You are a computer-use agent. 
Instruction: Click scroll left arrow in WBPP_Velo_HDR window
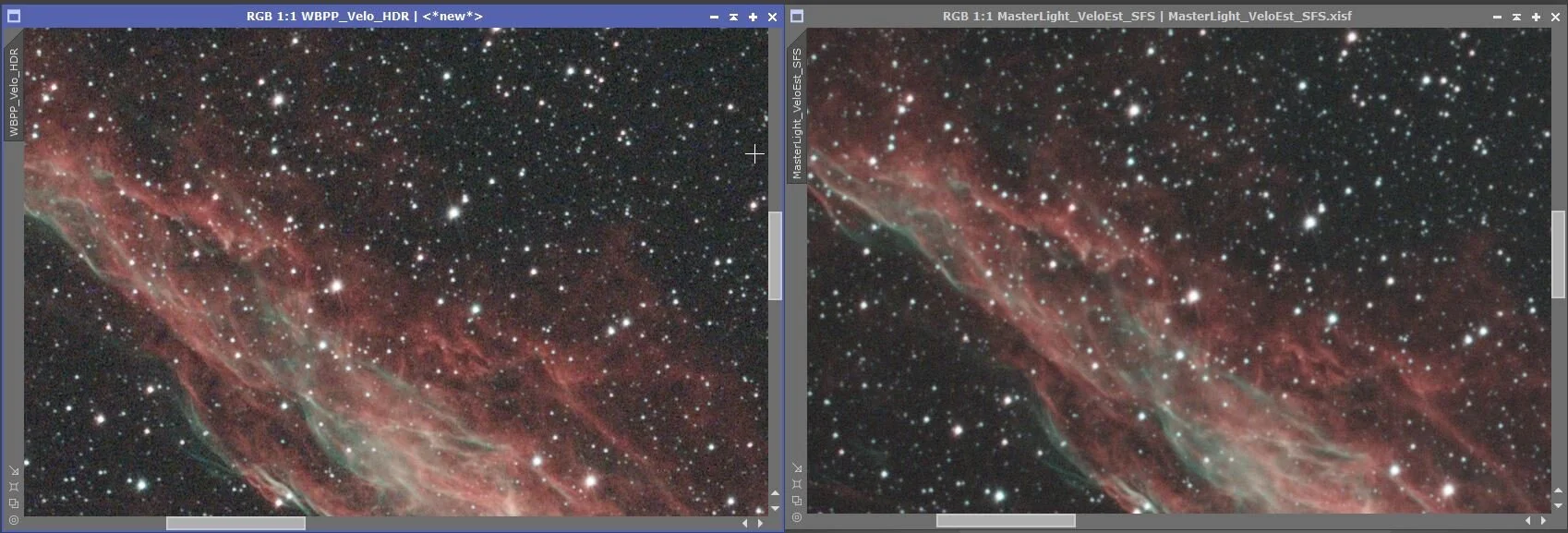pyautogui.click(x=745, y=524)
